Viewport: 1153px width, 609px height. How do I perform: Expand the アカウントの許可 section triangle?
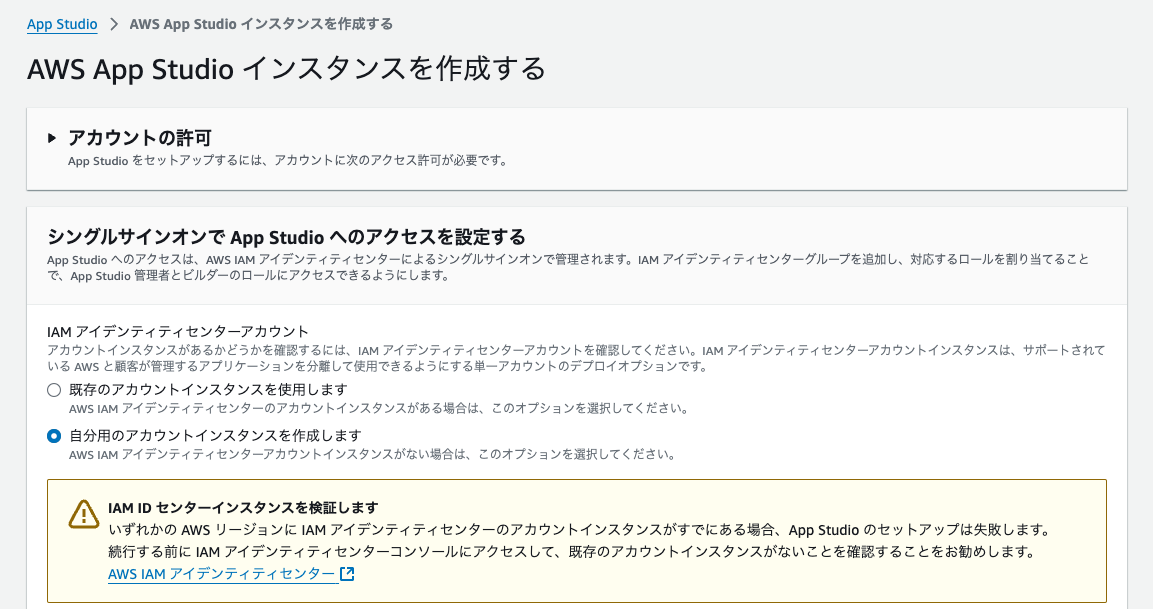(x=51, y=138)
